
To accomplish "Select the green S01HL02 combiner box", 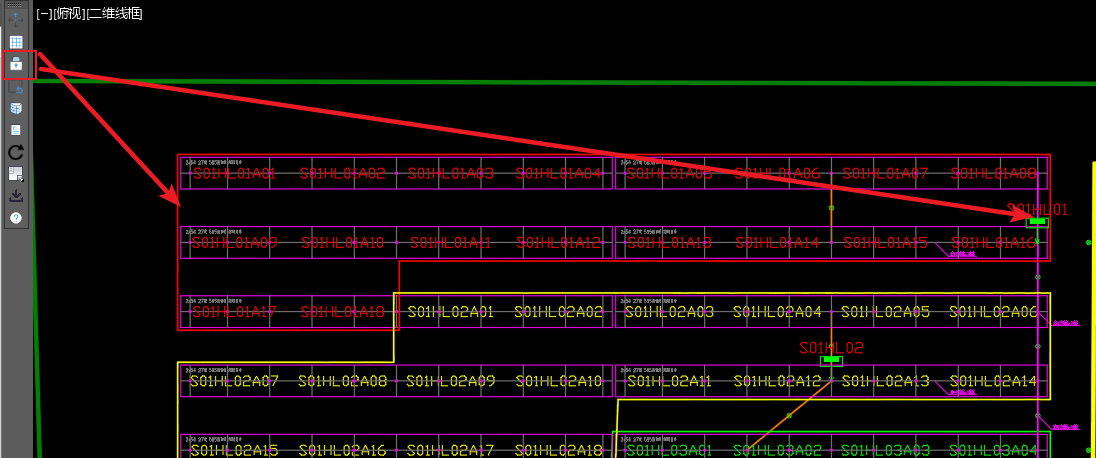I will [830, 360].
